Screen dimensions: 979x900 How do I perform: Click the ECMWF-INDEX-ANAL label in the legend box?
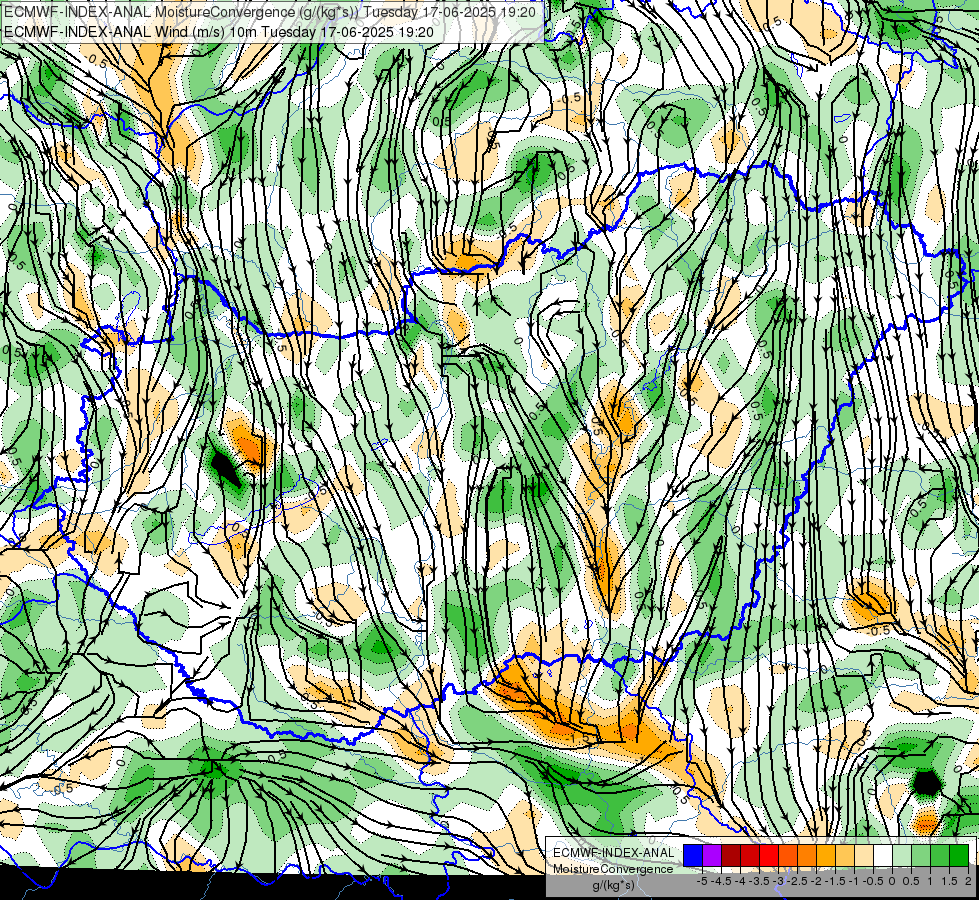click(x=614, y=853)
